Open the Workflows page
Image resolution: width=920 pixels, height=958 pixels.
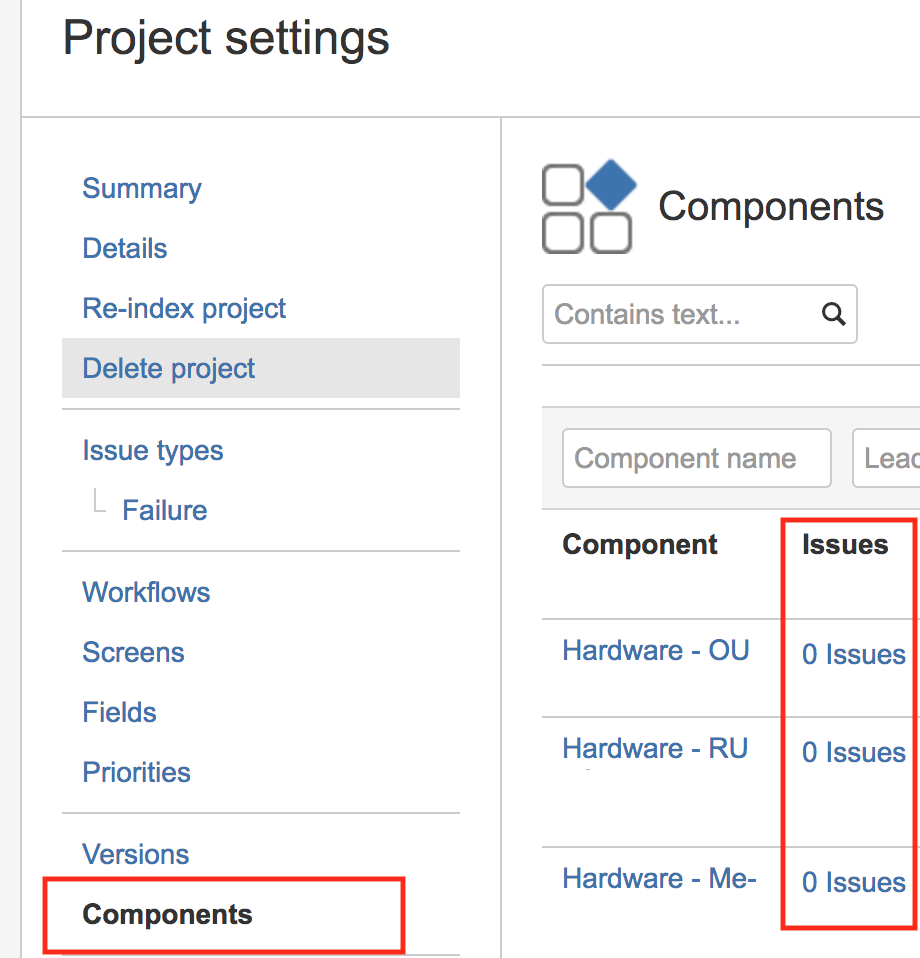(146, 593)
